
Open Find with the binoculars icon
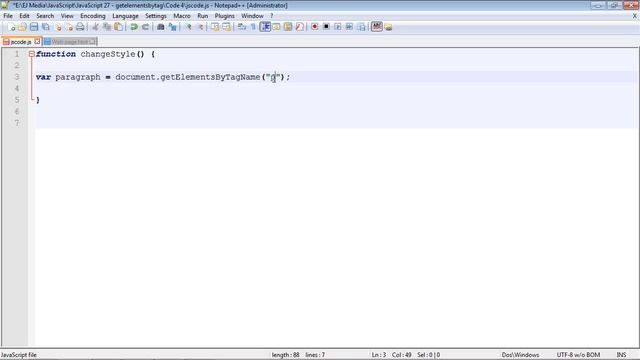pyautogui.click(x=161, y=27)
